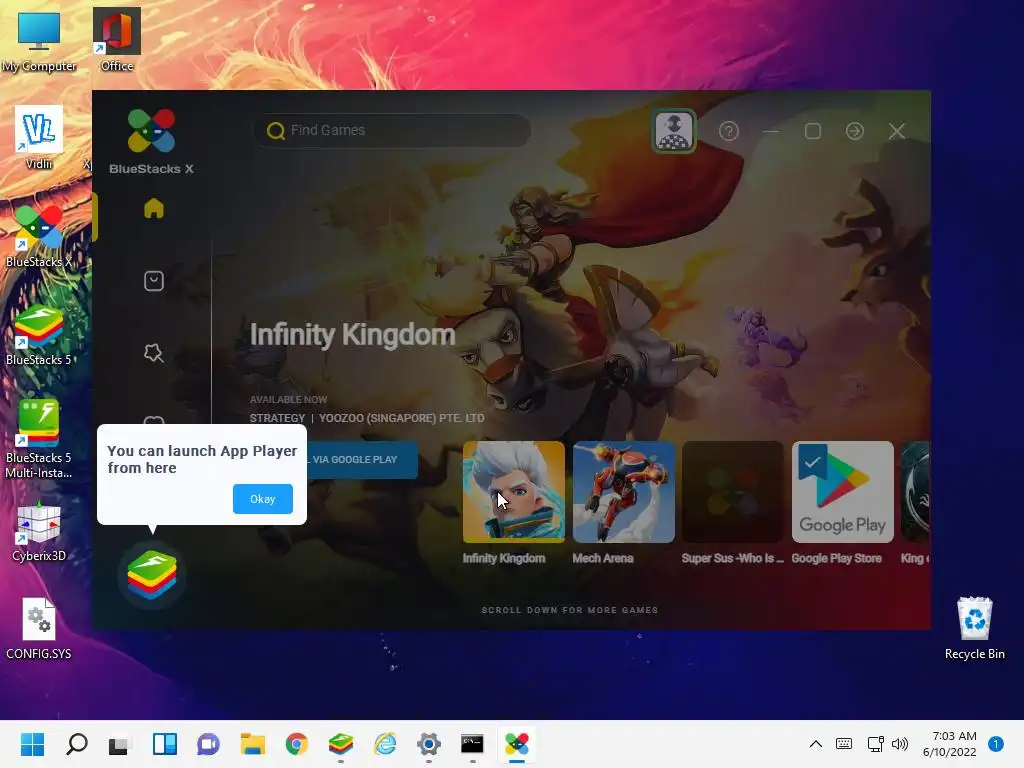This screenshot has height=768, width=1024.
Task: Click the Find Games search magnifier icon
Action: click(x=276, y=131)
